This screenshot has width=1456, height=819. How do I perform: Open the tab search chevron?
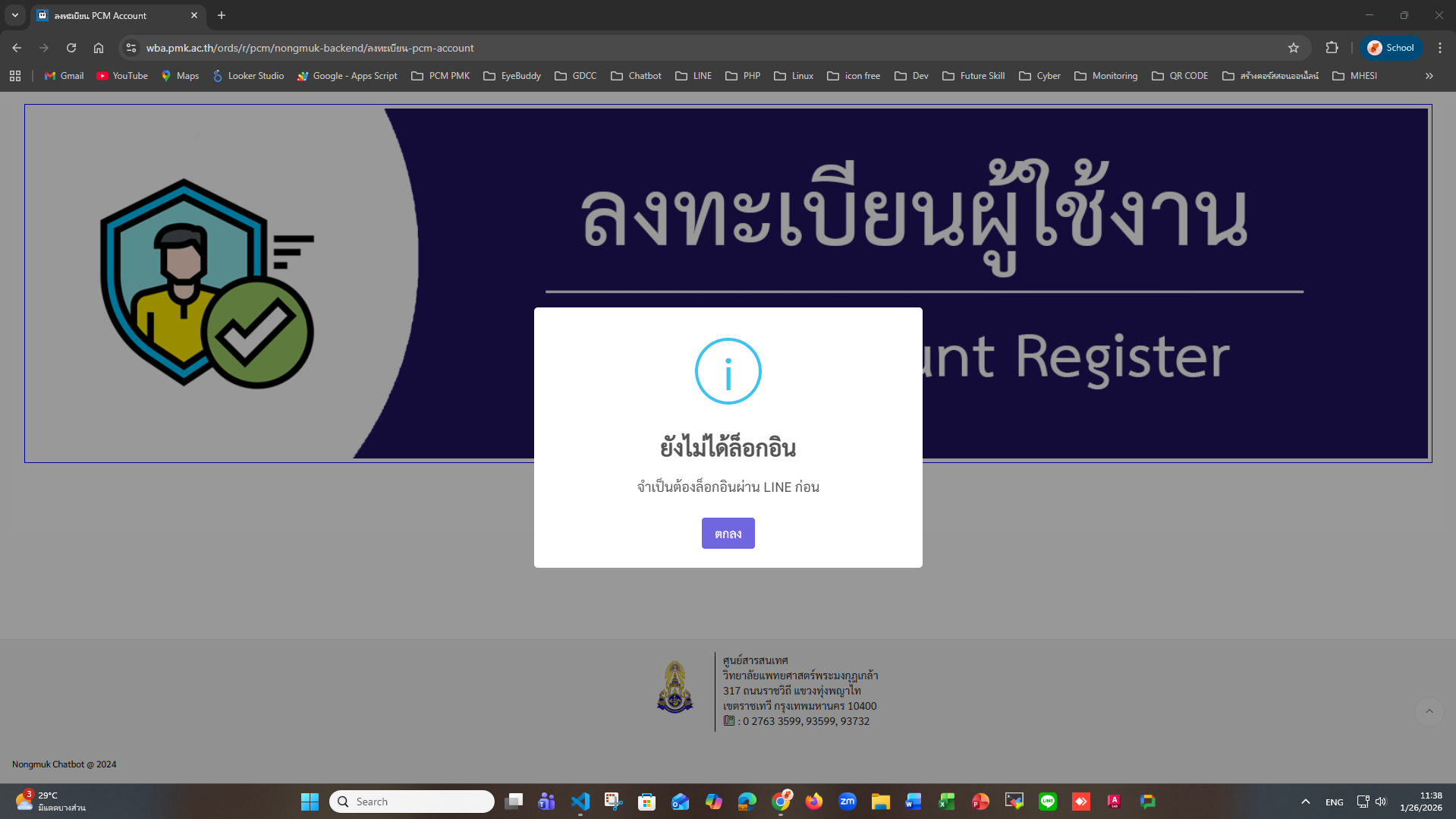coord(15,15)
